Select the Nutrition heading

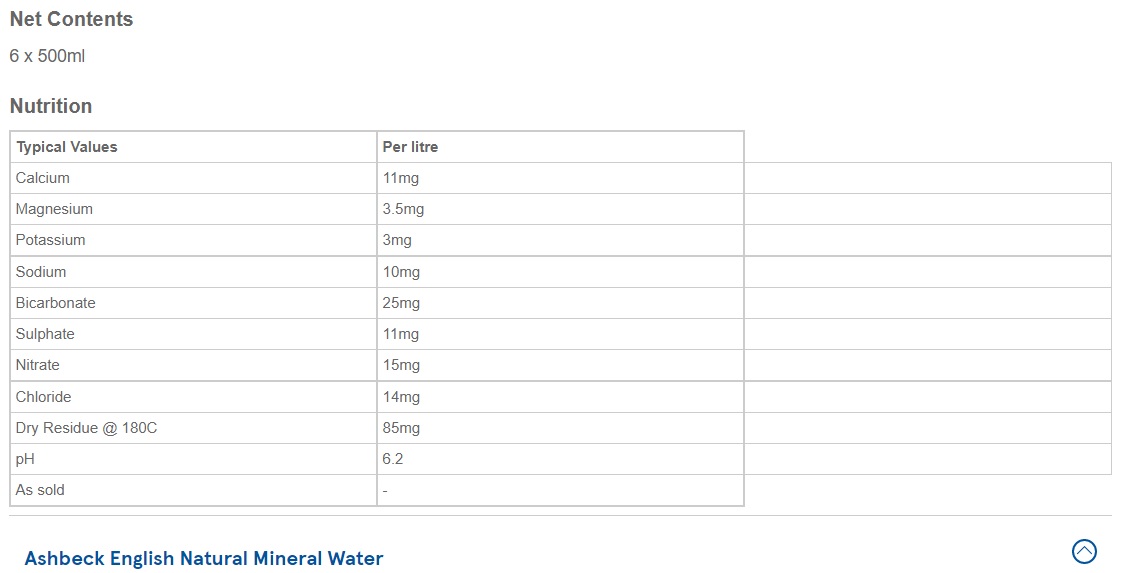(x=51, y=106)
